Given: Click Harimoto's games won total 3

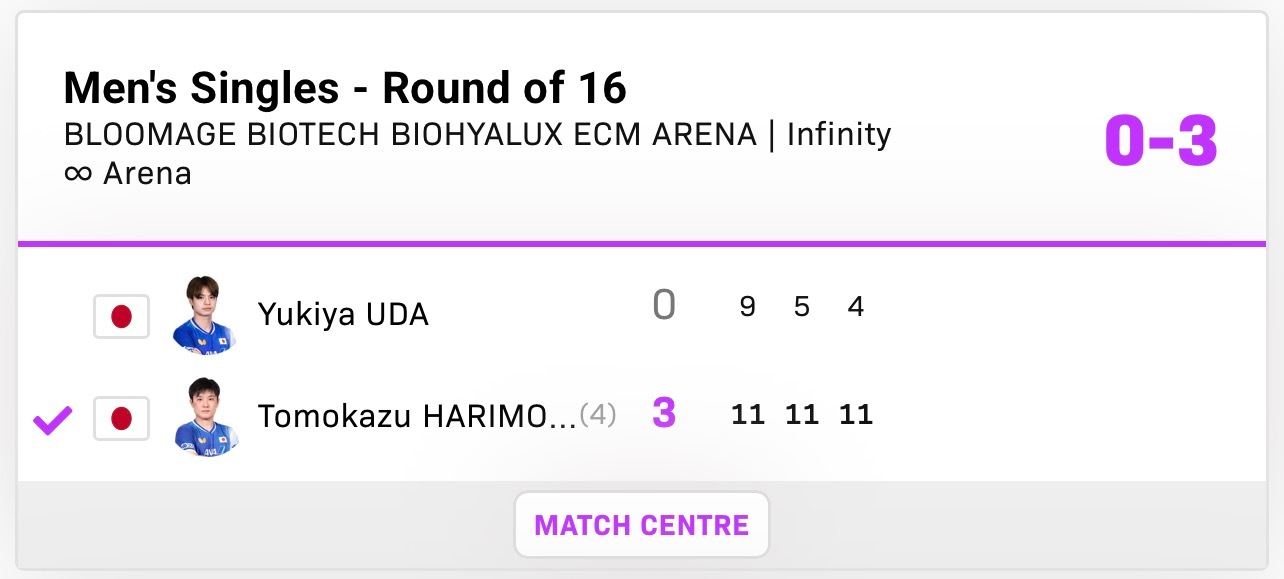Looking at the screenshot, I should (664, 413).
